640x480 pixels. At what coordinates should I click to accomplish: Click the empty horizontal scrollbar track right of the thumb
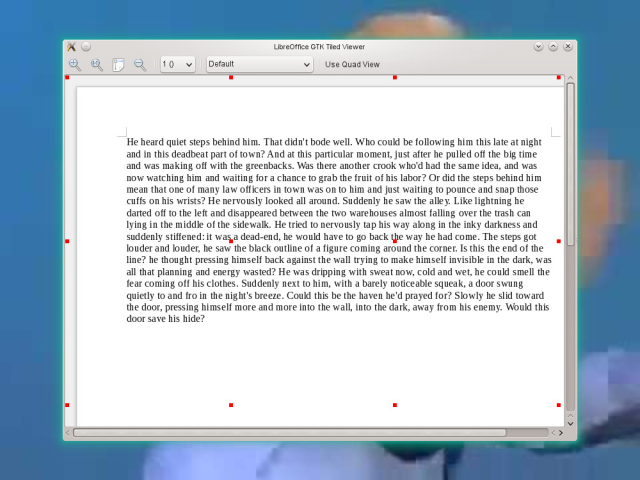(528, 433)
